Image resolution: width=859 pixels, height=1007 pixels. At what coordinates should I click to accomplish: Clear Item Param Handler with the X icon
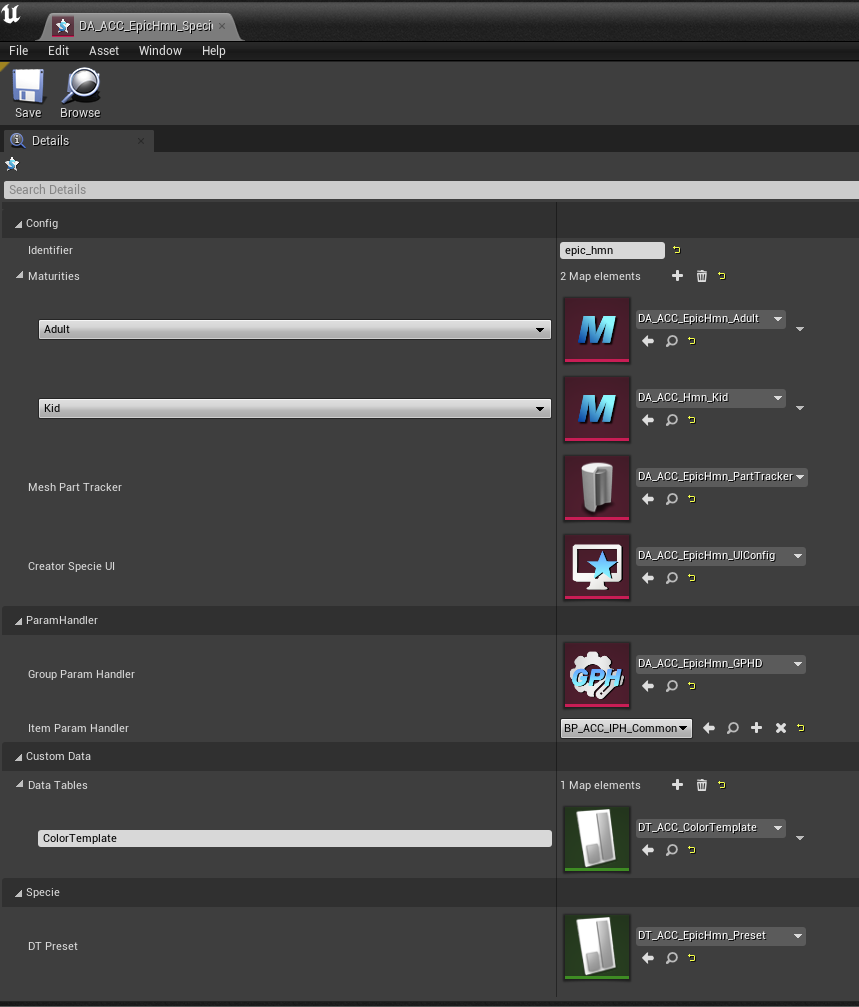pyautogui.click(x=780, y=728)
